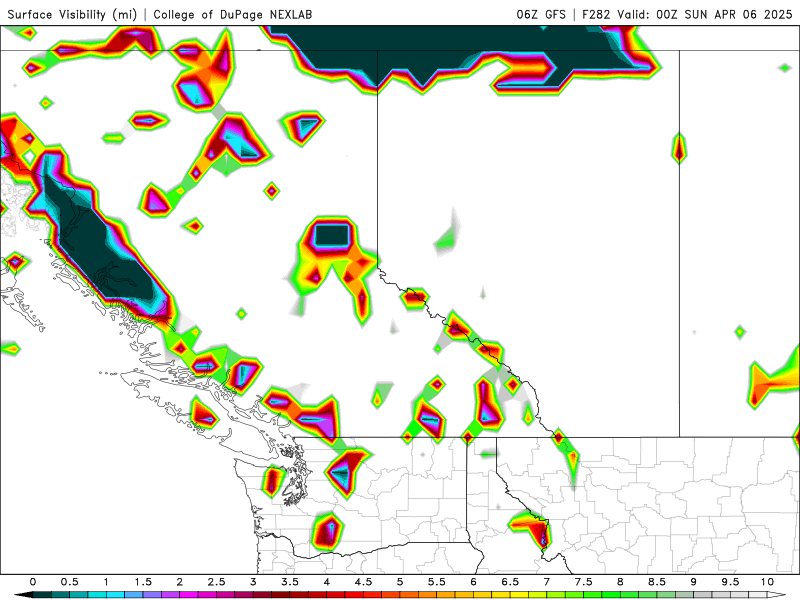
Task: Click the dark teal swatch below the 0 label
Action: (x=42, y=595)
